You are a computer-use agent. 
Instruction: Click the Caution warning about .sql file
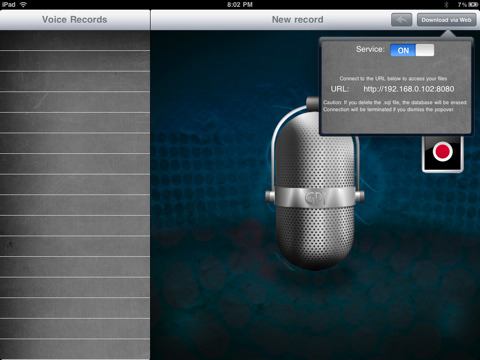pyautogui.click(x=395, y=102)
